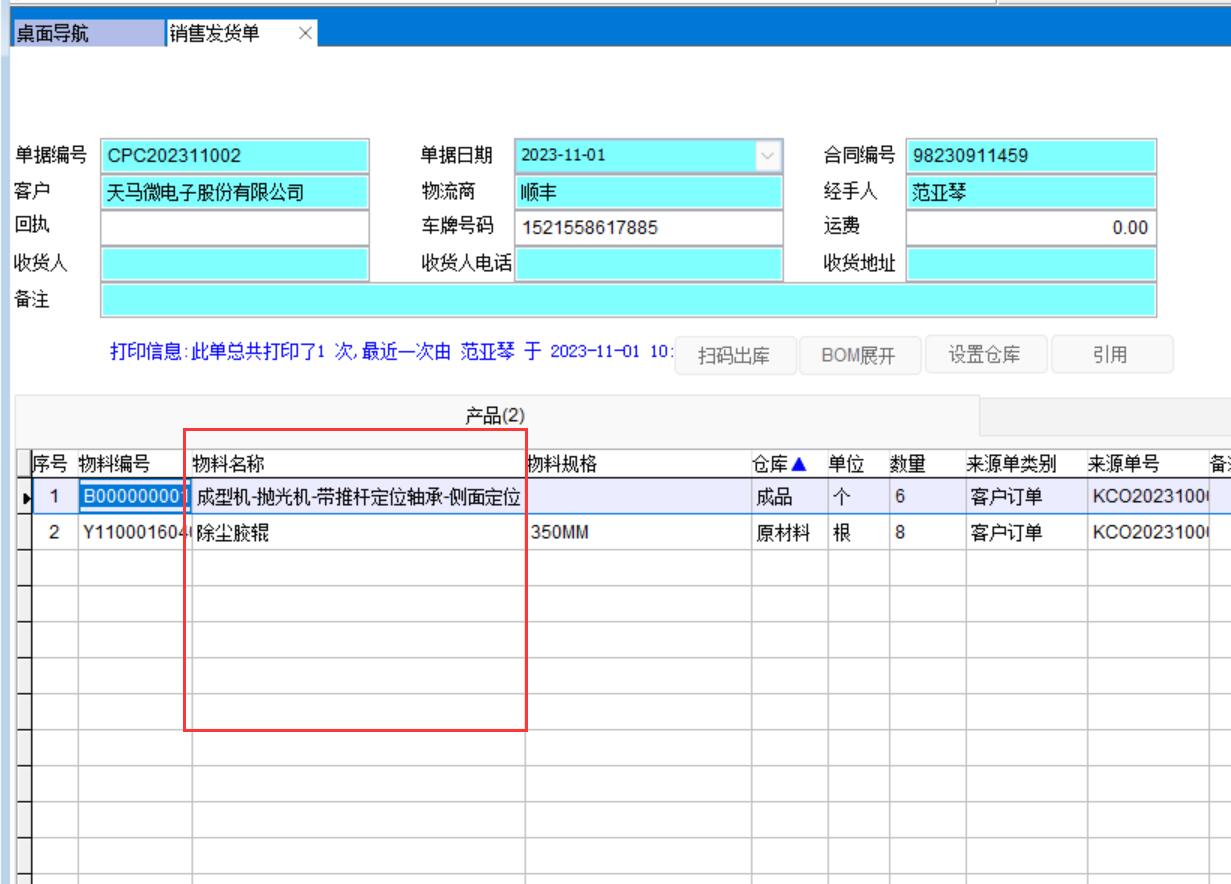1231x884 pixels.
Task: Click the 设置仓库 button
Action: click(x=984, y=356)
